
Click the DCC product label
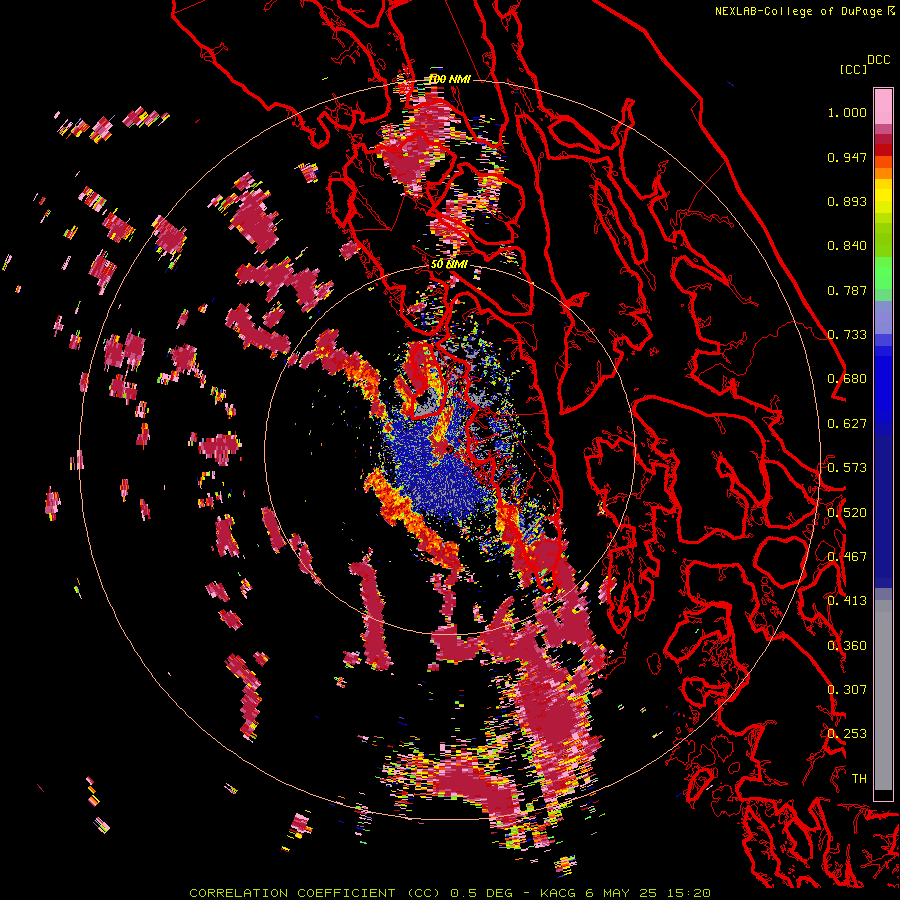point(878,60)
